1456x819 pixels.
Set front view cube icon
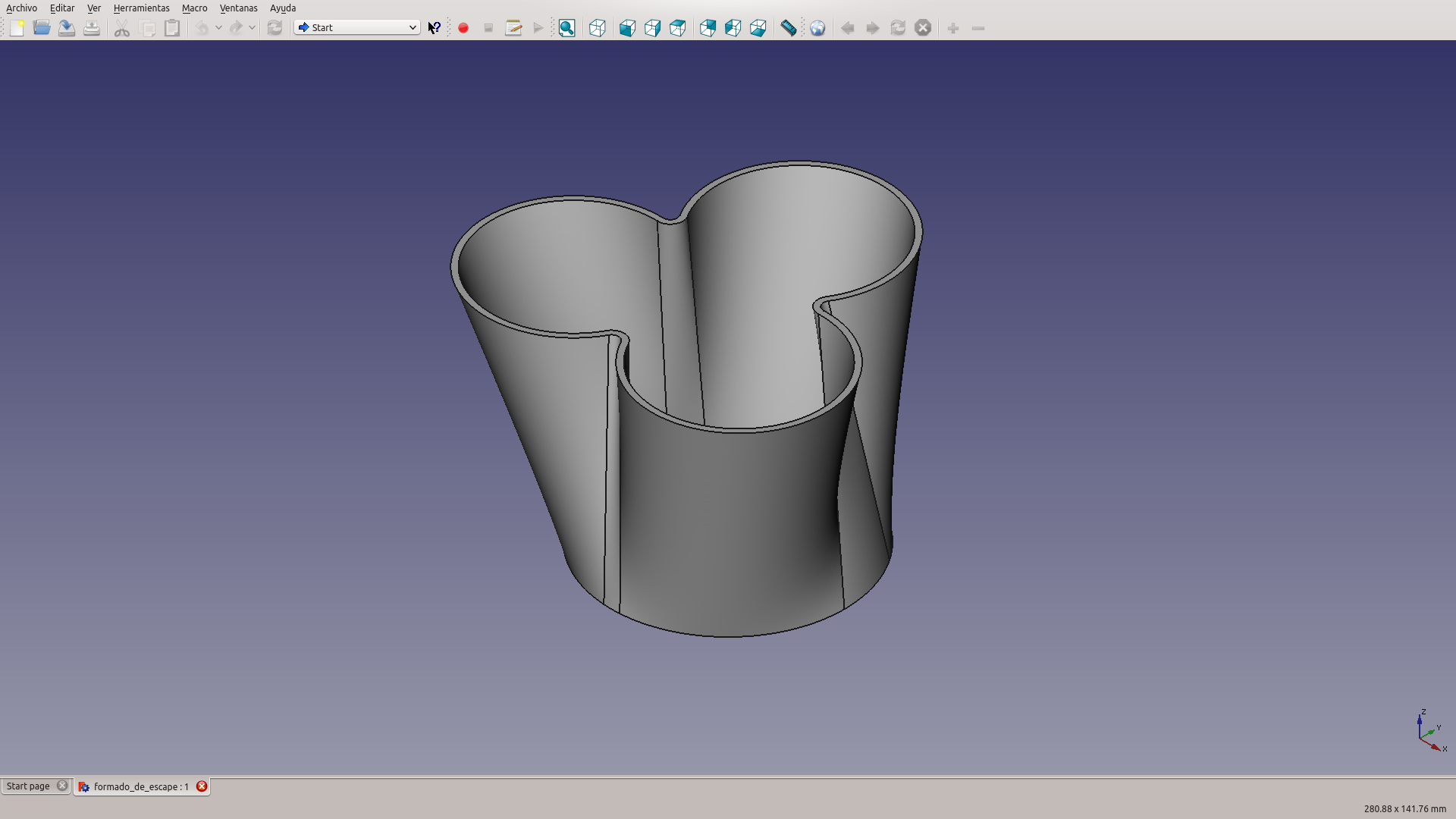pyautogui.click(x=627, y=28)
